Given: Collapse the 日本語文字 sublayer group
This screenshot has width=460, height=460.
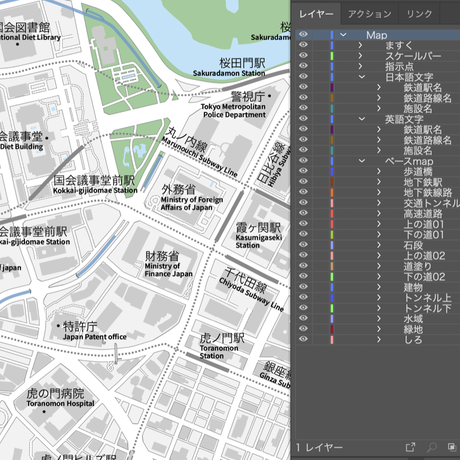Looking at the screenshot, I should (x=362, y=77).
